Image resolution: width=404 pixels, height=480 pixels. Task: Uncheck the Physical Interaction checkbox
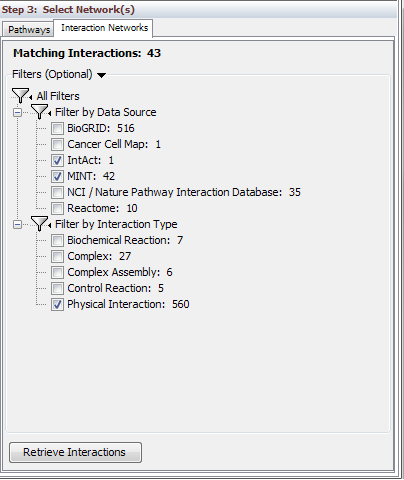57,304
